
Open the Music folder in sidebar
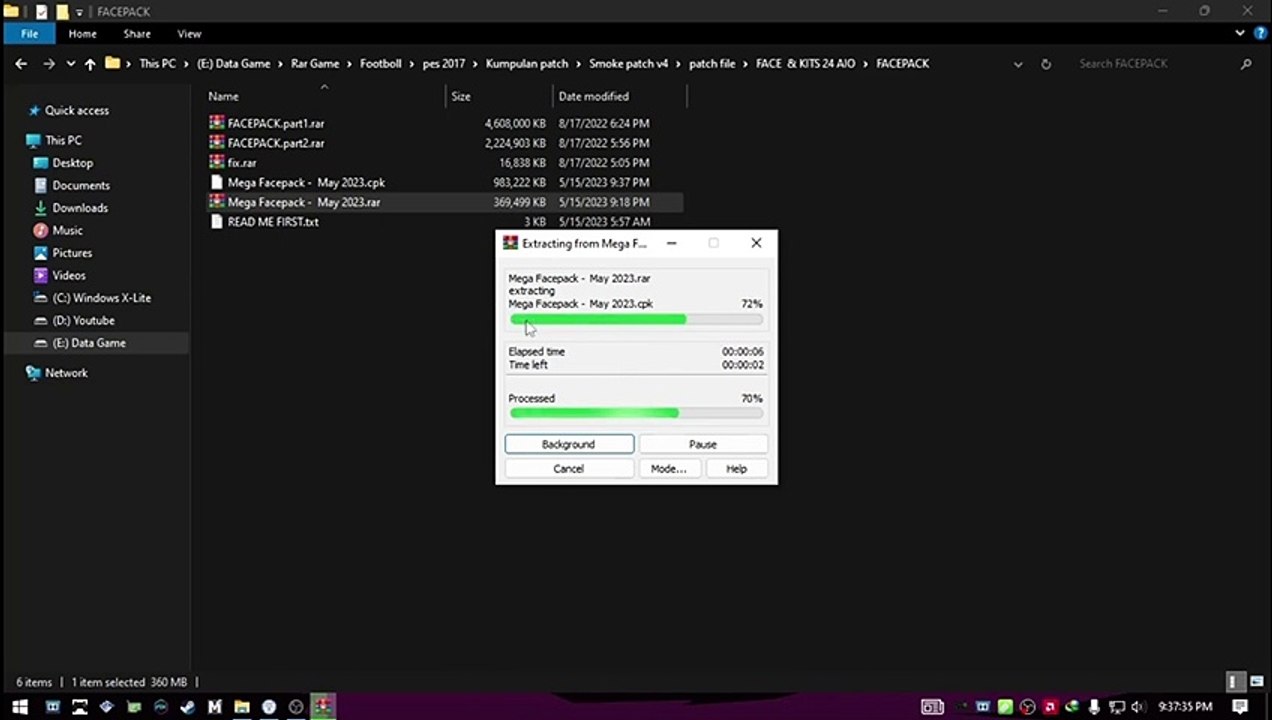67,230
